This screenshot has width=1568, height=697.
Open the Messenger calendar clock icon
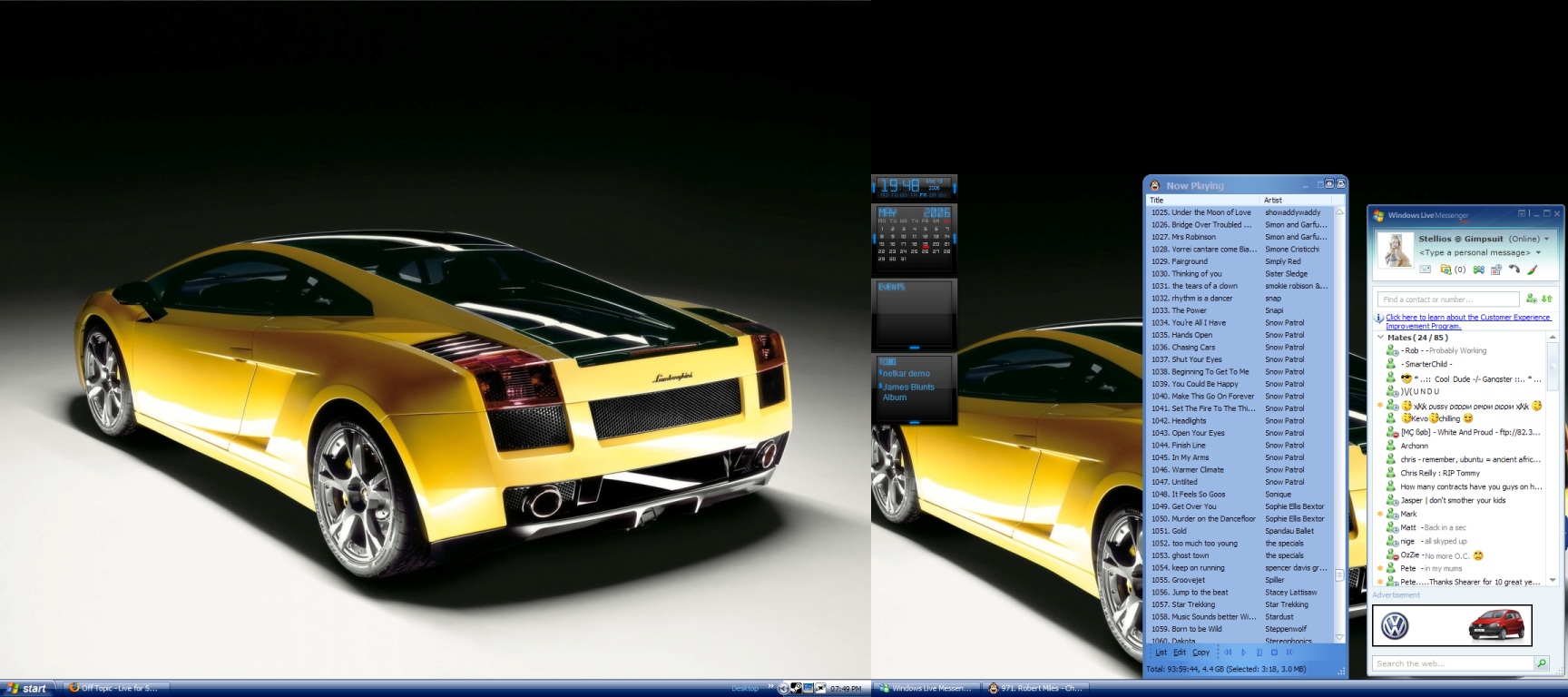[1496, 270]
